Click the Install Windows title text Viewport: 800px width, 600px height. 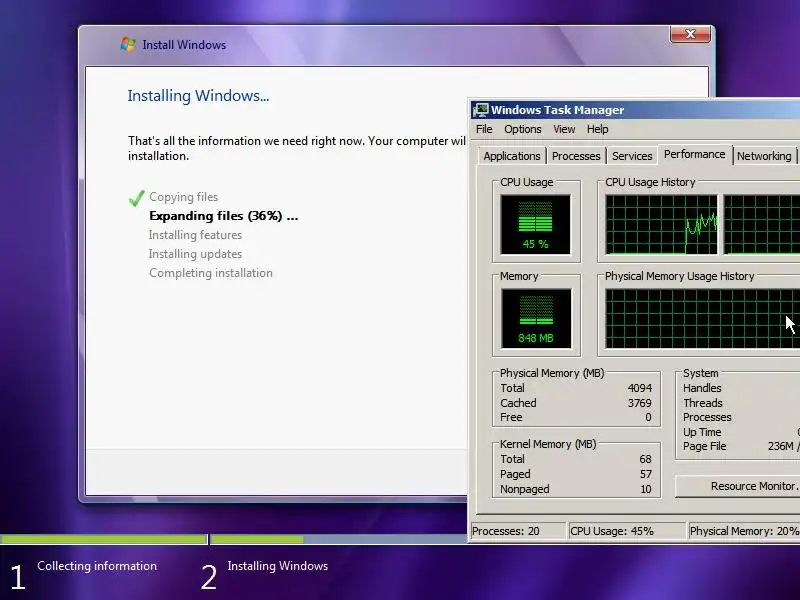(184, 45)
